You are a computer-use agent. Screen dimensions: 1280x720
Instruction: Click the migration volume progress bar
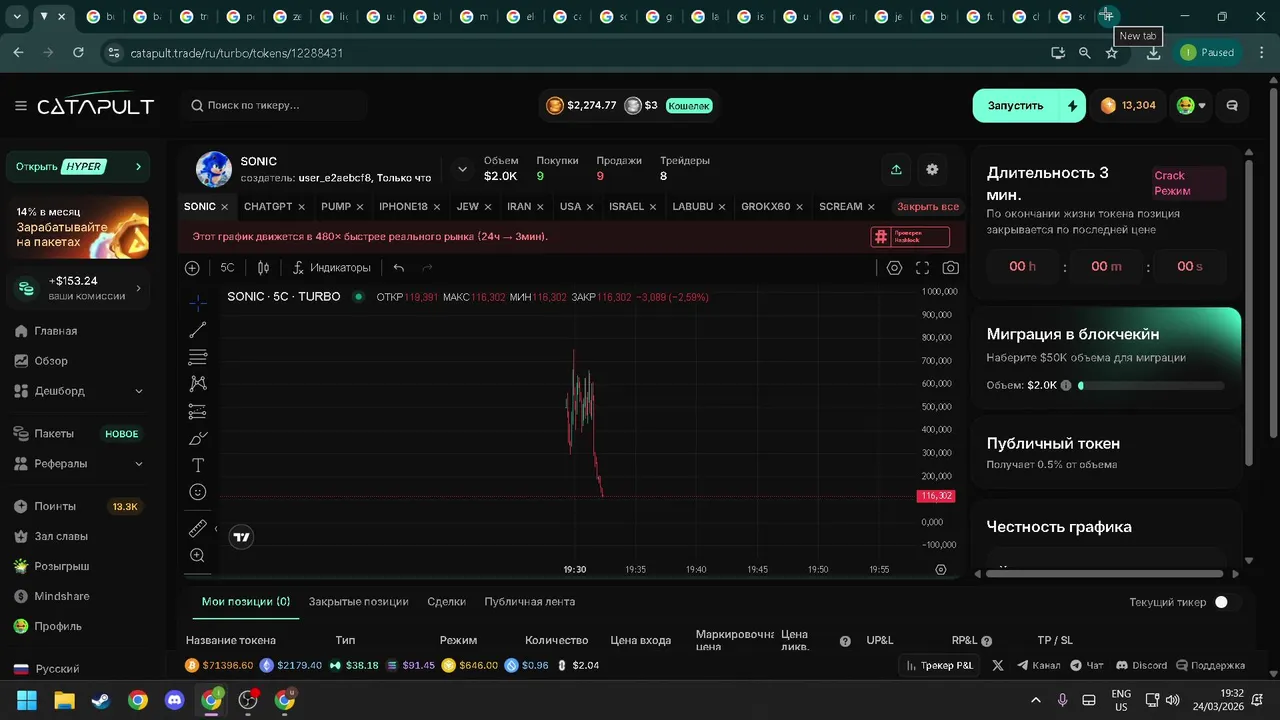(x=1151, y=385)
